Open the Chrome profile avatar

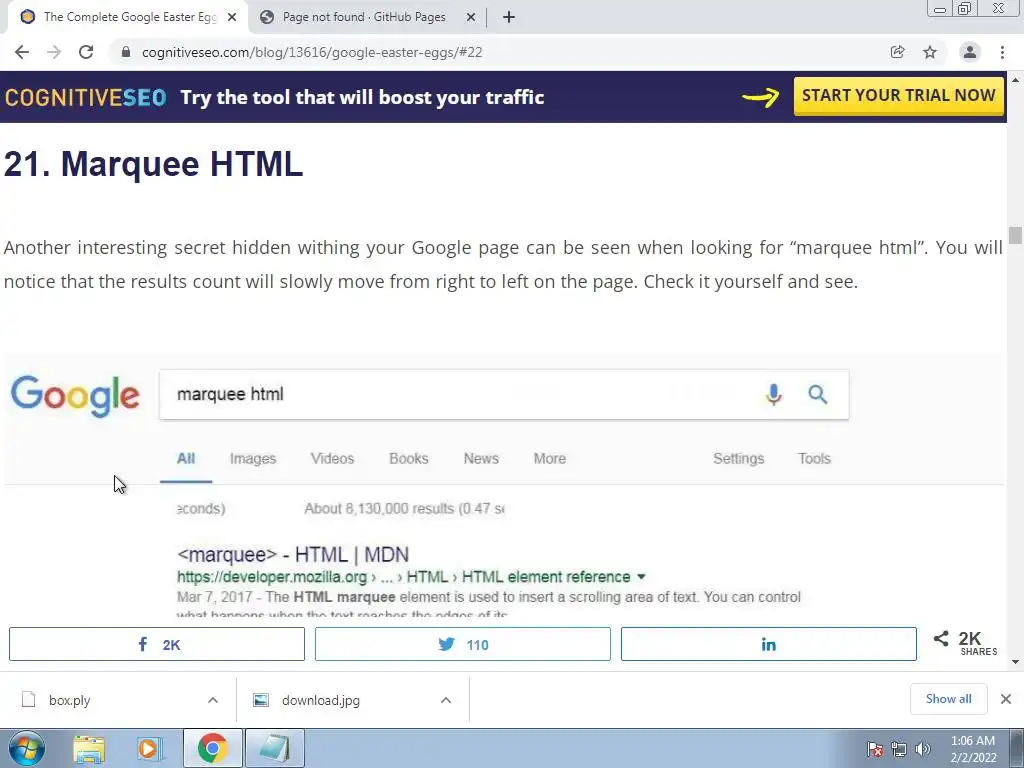coord(970,52)
